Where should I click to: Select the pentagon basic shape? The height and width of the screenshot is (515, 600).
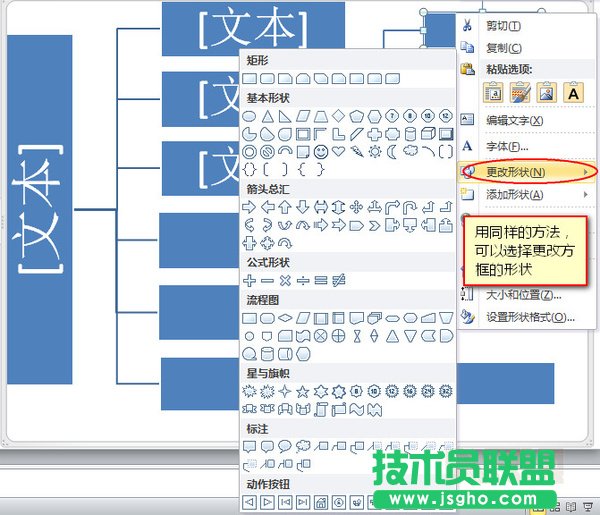(356, 116)
